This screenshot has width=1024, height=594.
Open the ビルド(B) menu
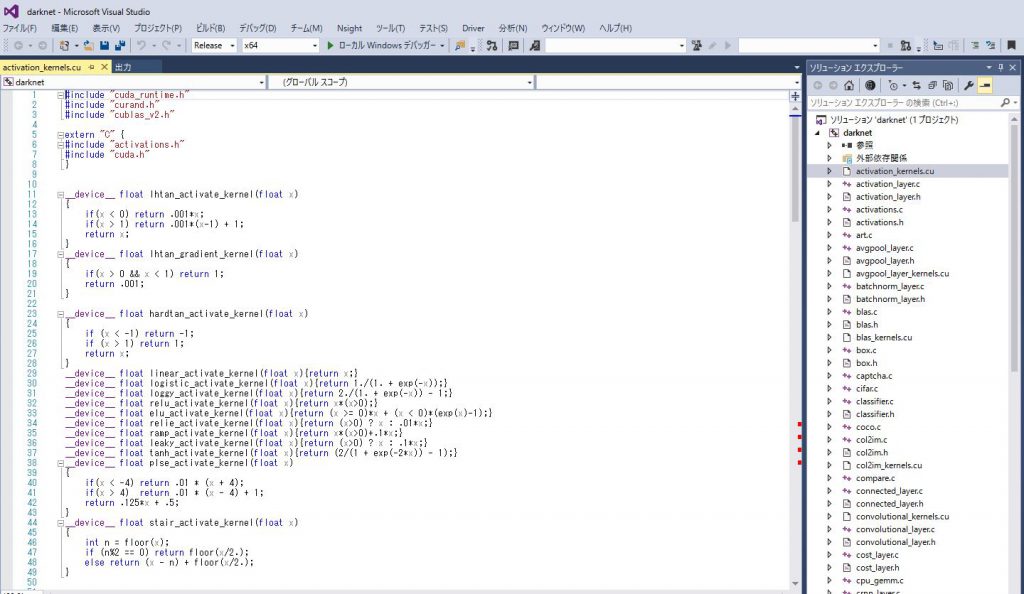209,28
